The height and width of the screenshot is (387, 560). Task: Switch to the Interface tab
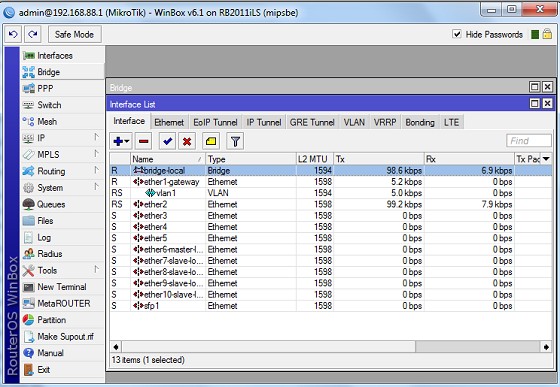(x=129, y=121)
